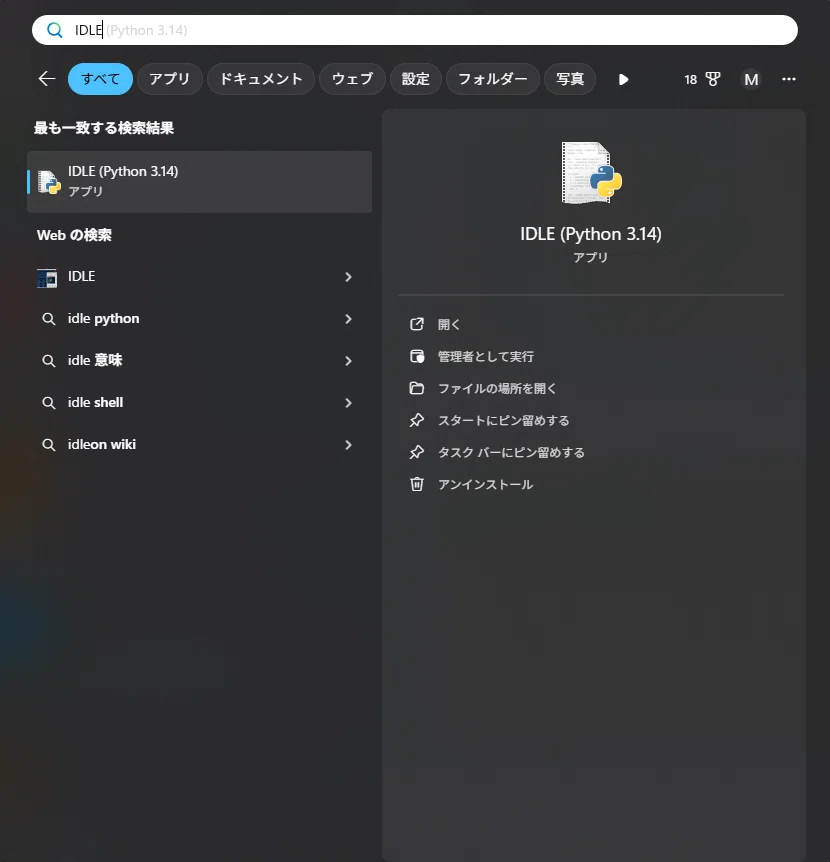Screen dimensions: 830x862
Task: Open the three-dot options menu
Action: pyautogui.click(x=789, y=79)
